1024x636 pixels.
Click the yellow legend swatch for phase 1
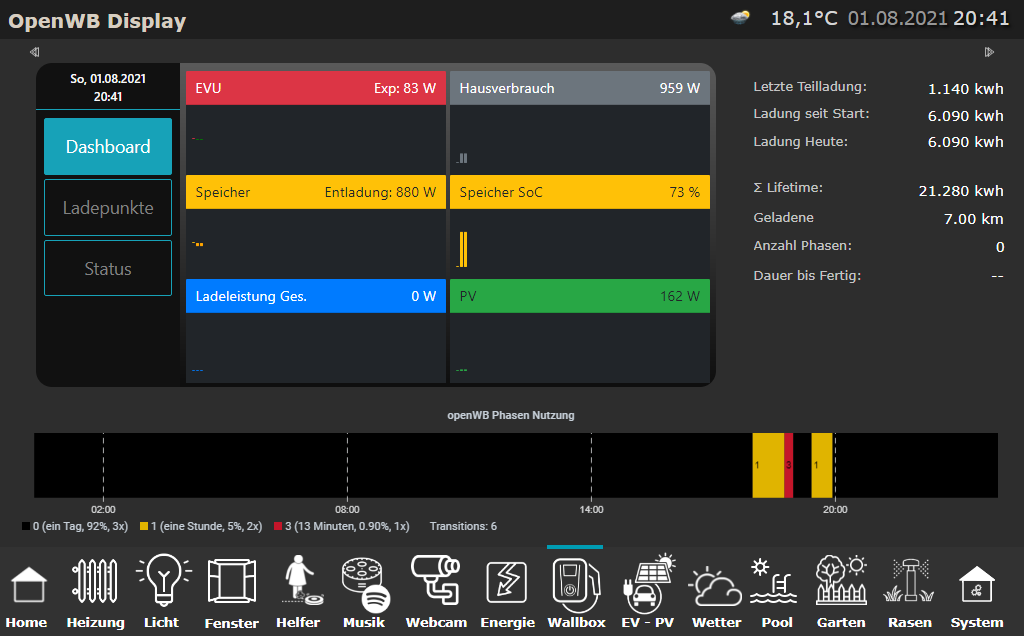click(144, 526)
